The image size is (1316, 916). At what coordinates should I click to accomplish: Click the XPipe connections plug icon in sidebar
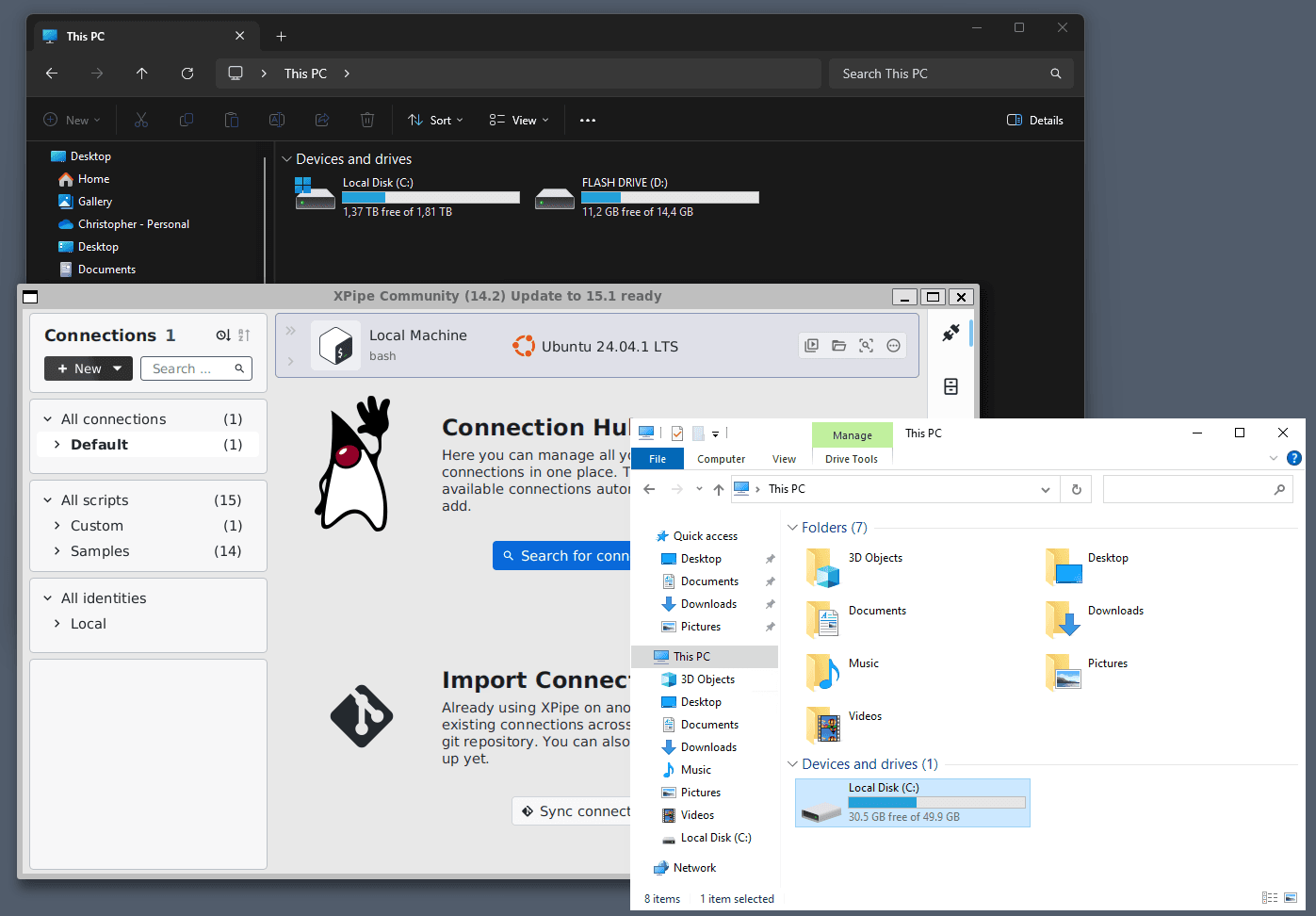pyautogui.click(x=950, y=333)
